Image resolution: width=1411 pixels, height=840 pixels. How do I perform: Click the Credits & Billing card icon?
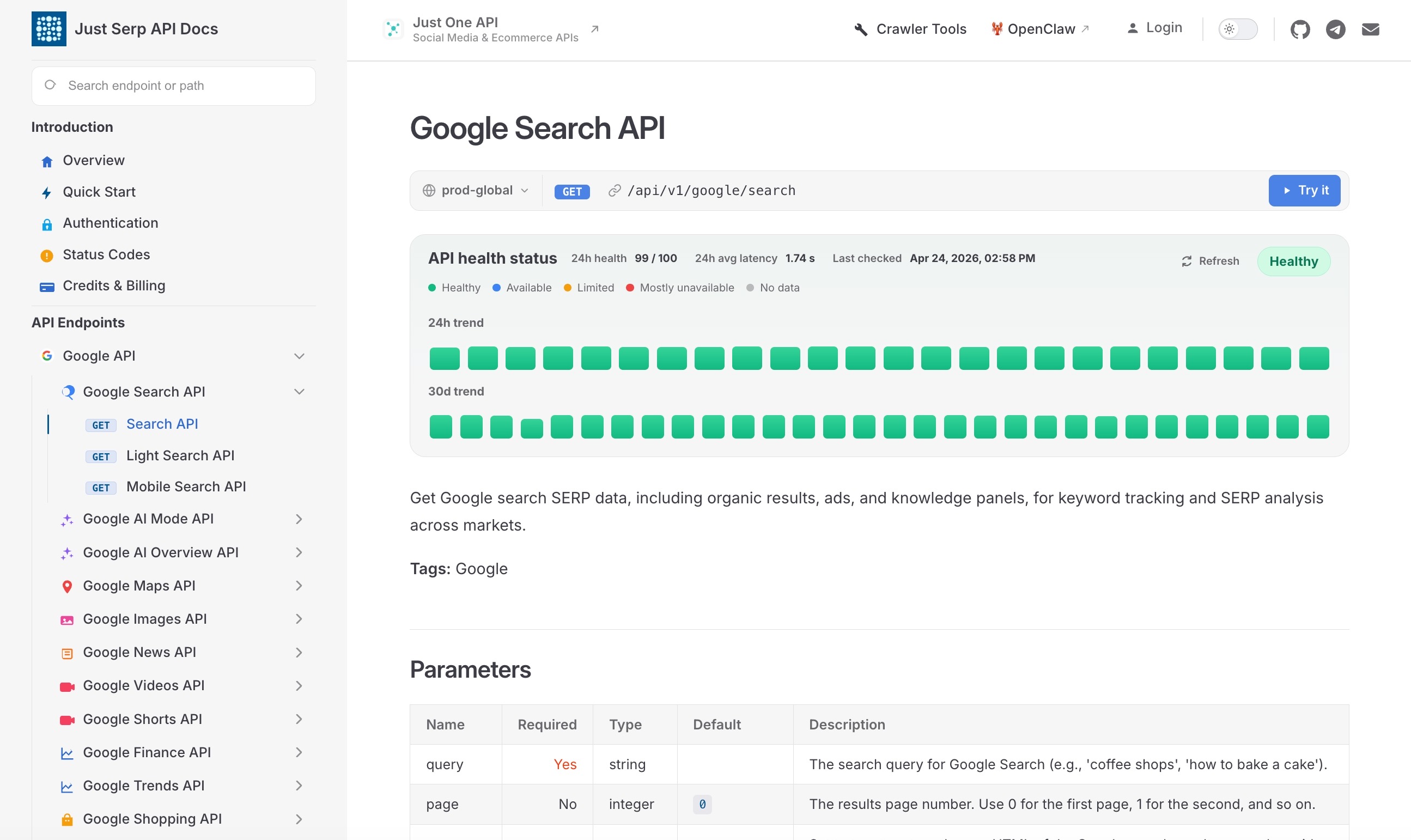point(47,288)
